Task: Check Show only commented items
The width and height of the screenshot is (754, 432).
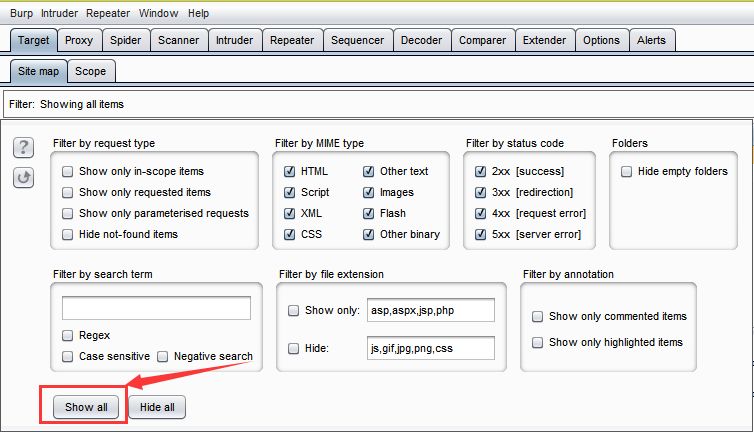Action: [x=538, y=317]
